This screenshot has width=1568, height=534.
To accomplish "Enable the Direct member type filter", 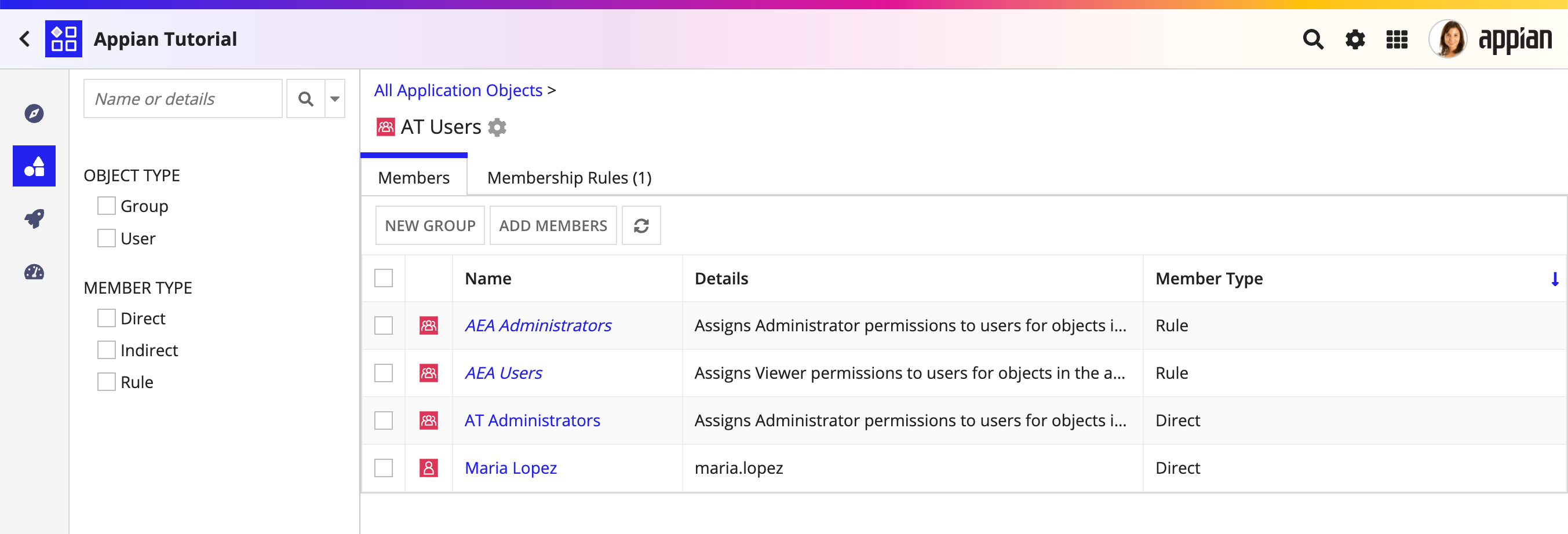I will (107, 318).
